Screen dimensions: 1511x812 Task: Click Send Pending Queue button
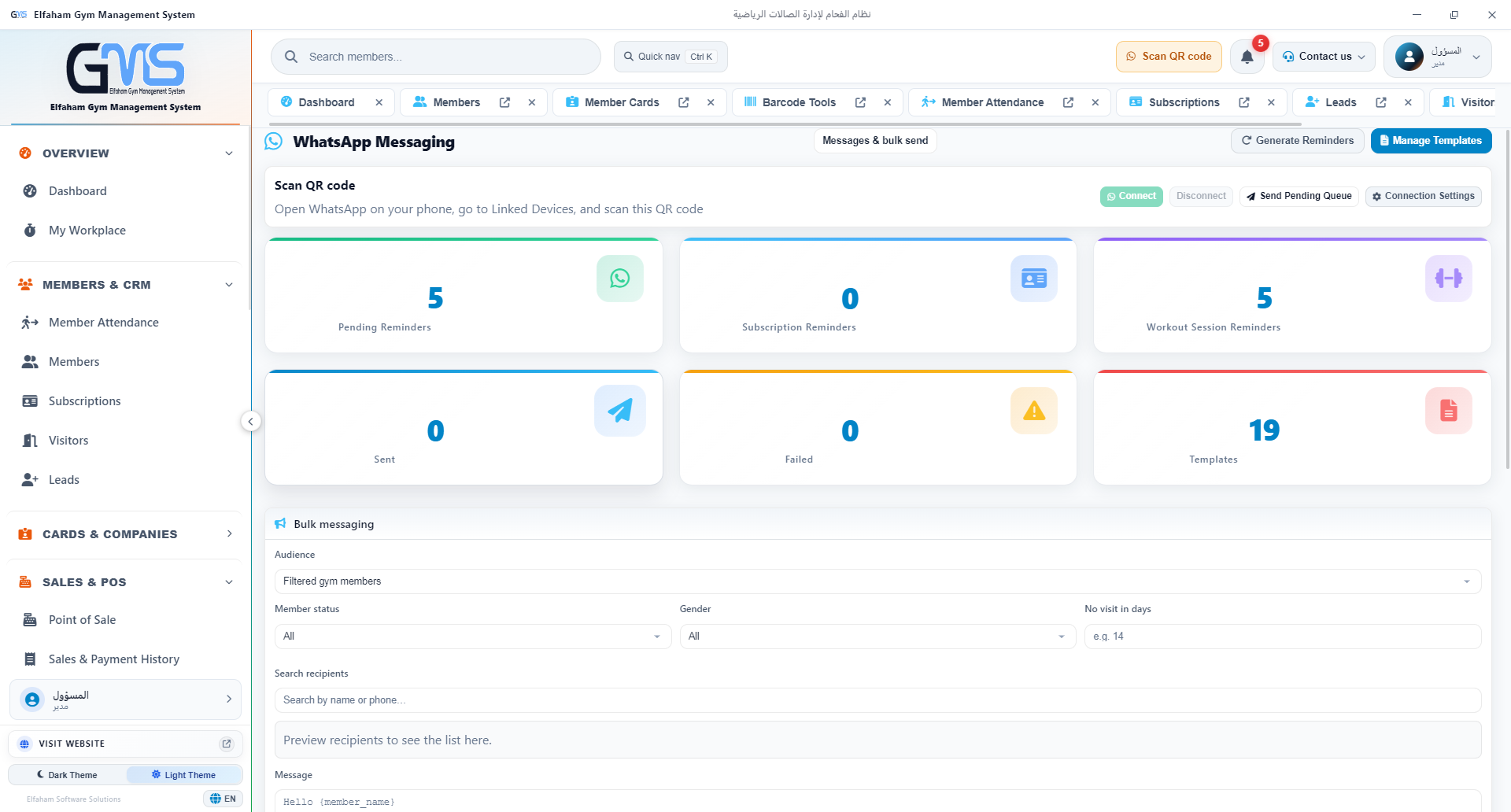(x=1299, y=196)
